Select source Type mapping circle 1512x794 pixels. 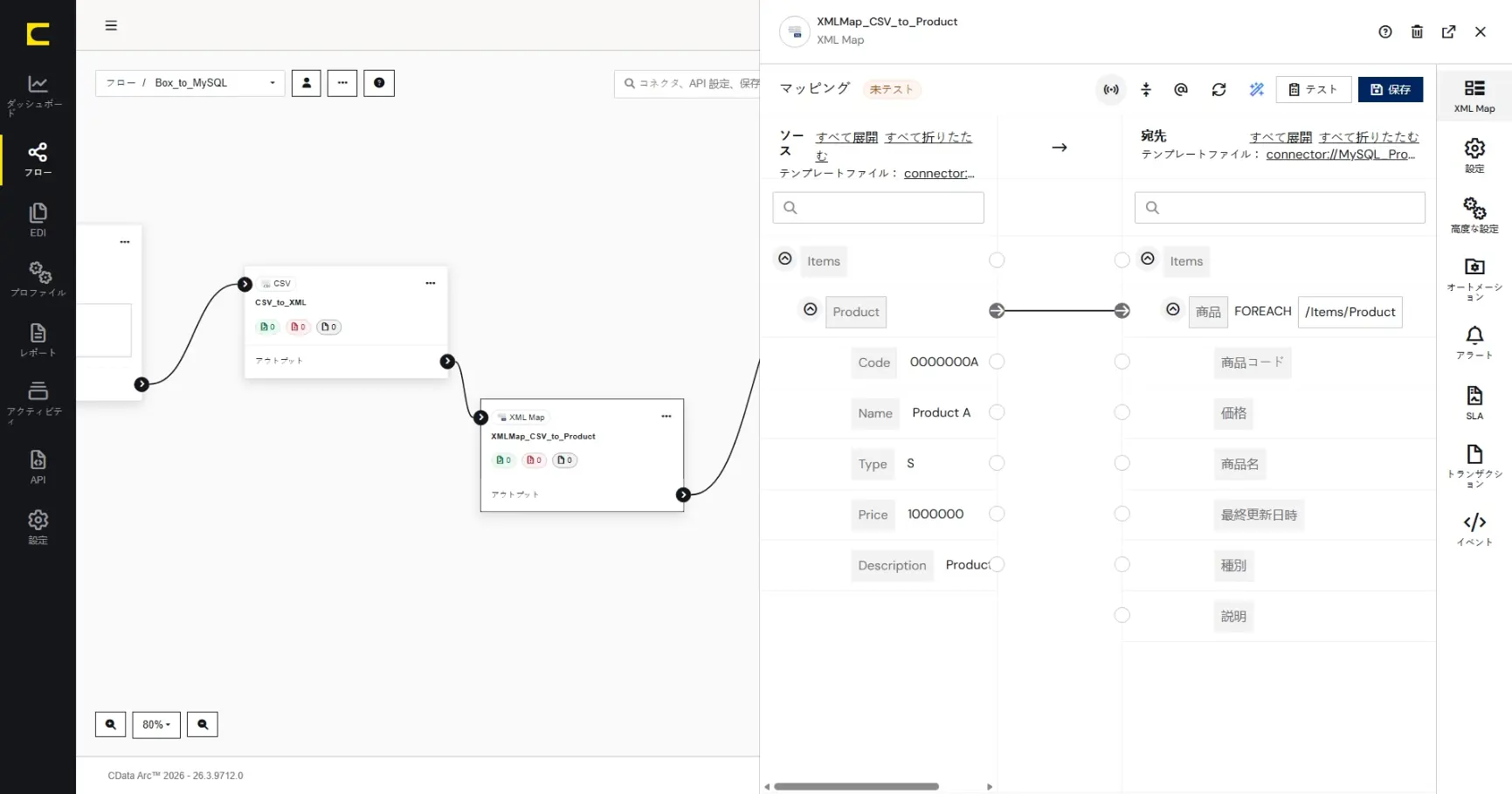point(997,463)
